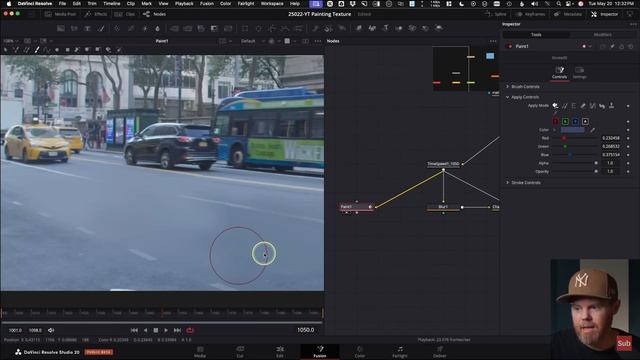
Task: Select the Clone apply mode icon
Action: [x=564, y=106]
